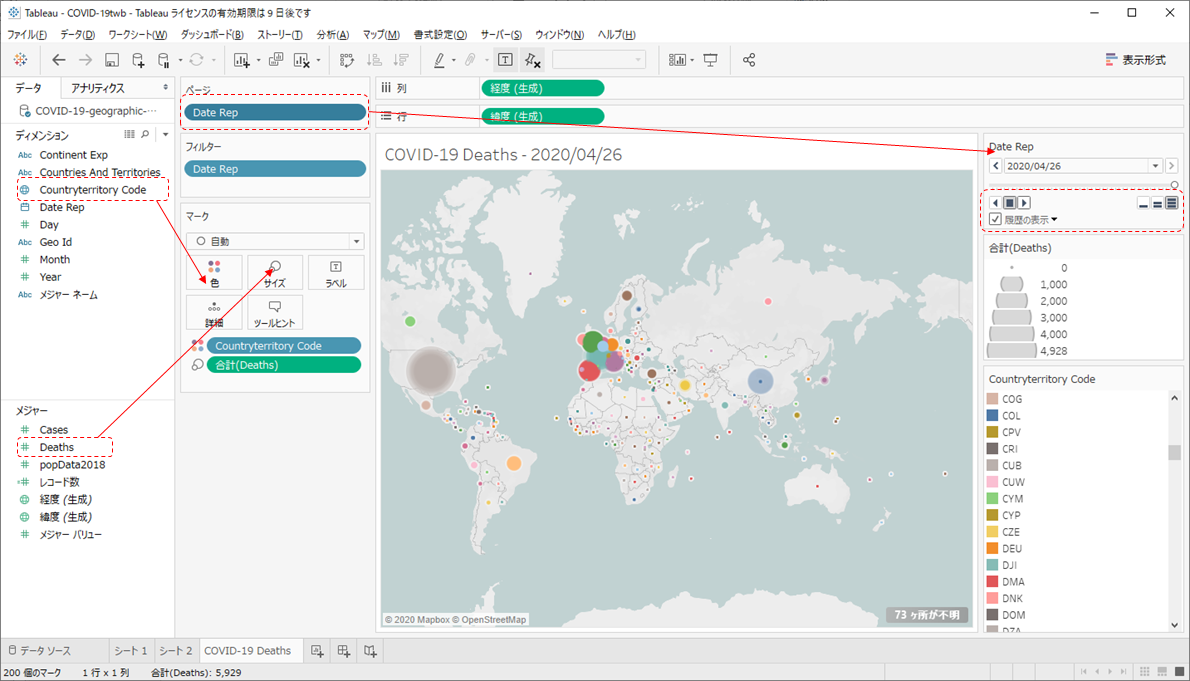Click the Countryterritory Code pill in Marks card
The image size is (1190, 681).
pos(284,345)
